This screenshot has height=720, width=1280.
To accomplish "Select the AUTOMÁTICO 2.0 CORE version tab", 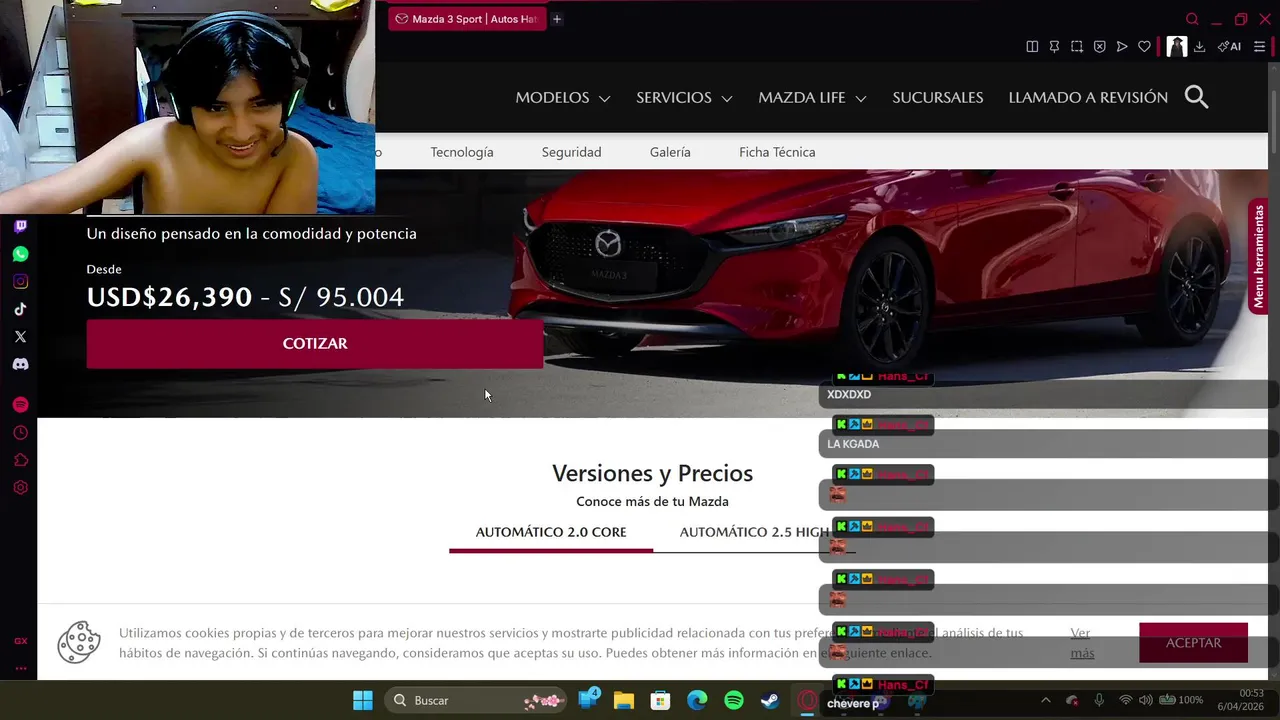I will point(551,532).
